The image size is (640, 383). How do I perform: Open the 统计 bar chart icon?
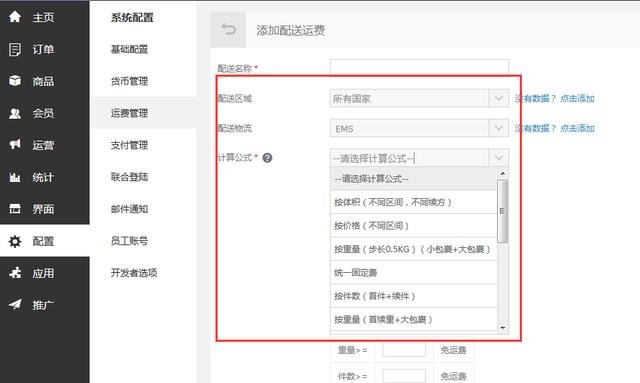[15, 177]
